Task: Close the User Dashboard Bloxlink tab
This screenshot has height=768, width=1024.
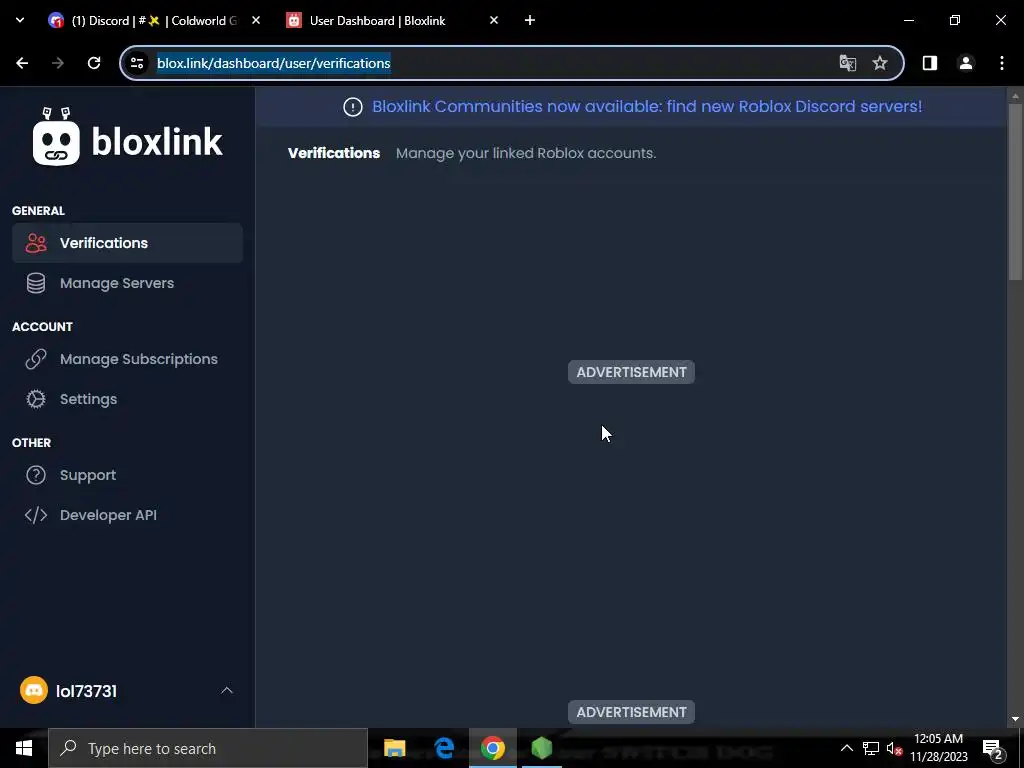Action: click(x=494, y=20)
